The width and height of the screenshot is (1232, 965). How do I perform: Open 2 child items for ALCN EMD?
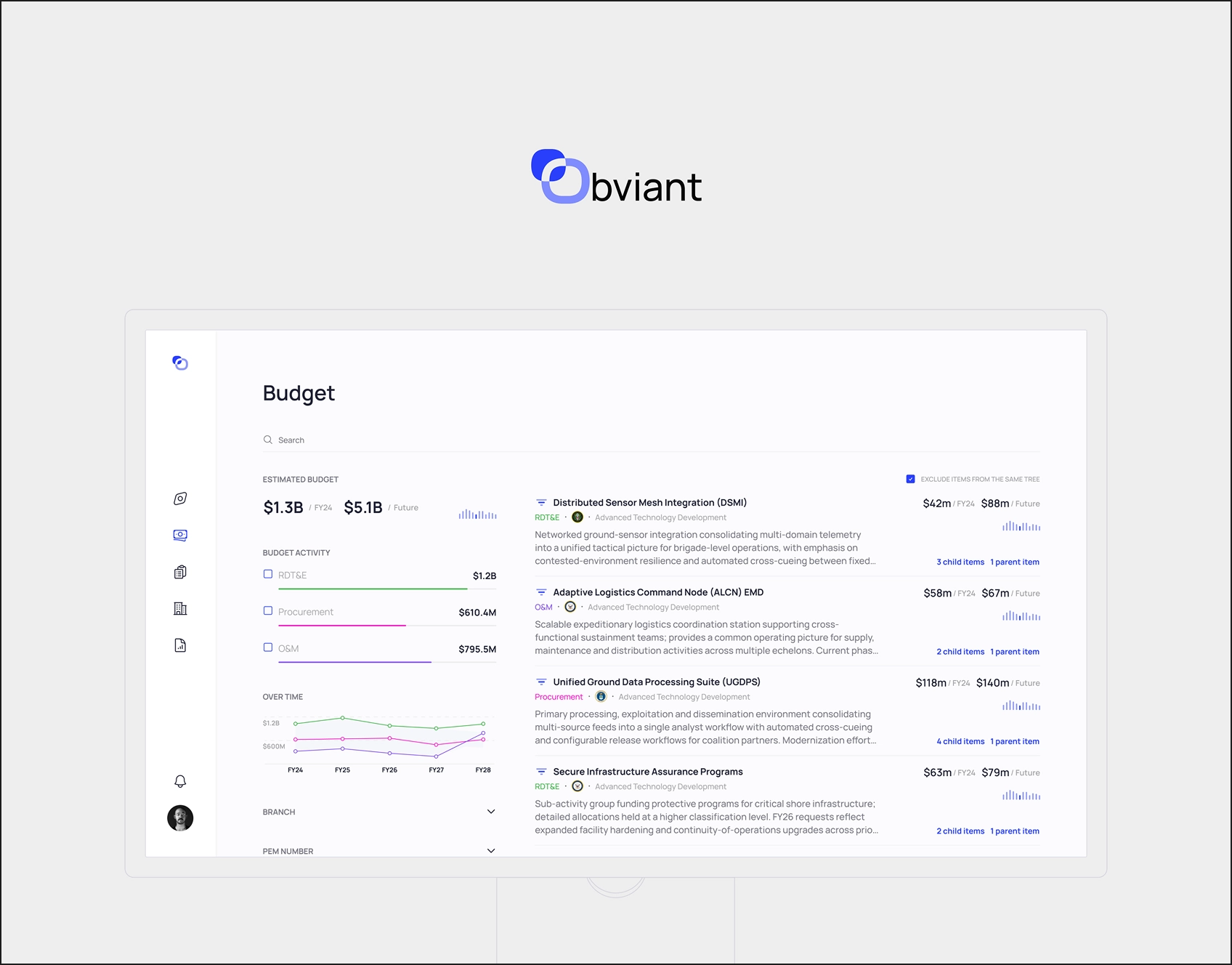(960, 652)
